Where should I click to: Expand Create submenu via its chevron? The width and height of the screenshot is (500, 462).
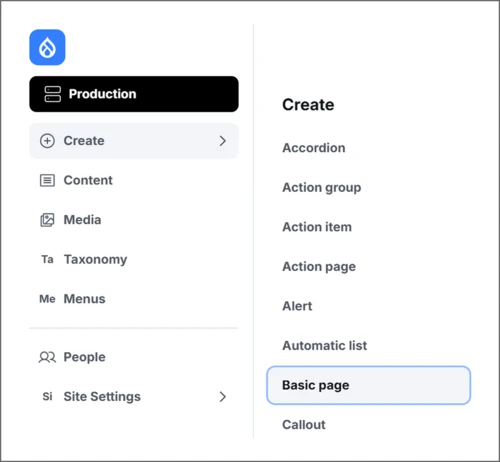pyautogui.click(x=223, y=141)
